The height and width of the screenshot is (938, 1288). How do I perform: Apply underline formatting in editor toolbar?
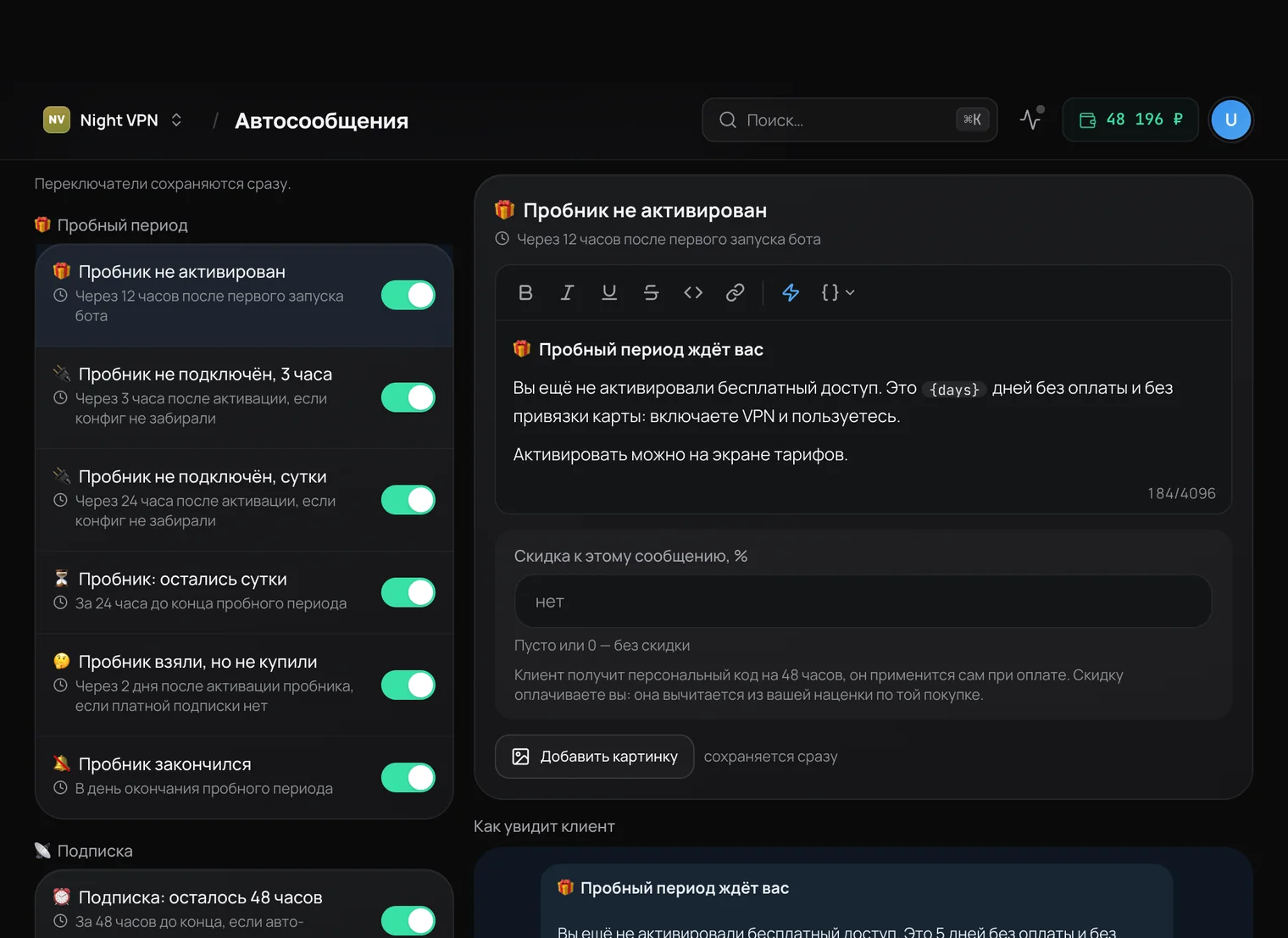[x=609, y=292]
